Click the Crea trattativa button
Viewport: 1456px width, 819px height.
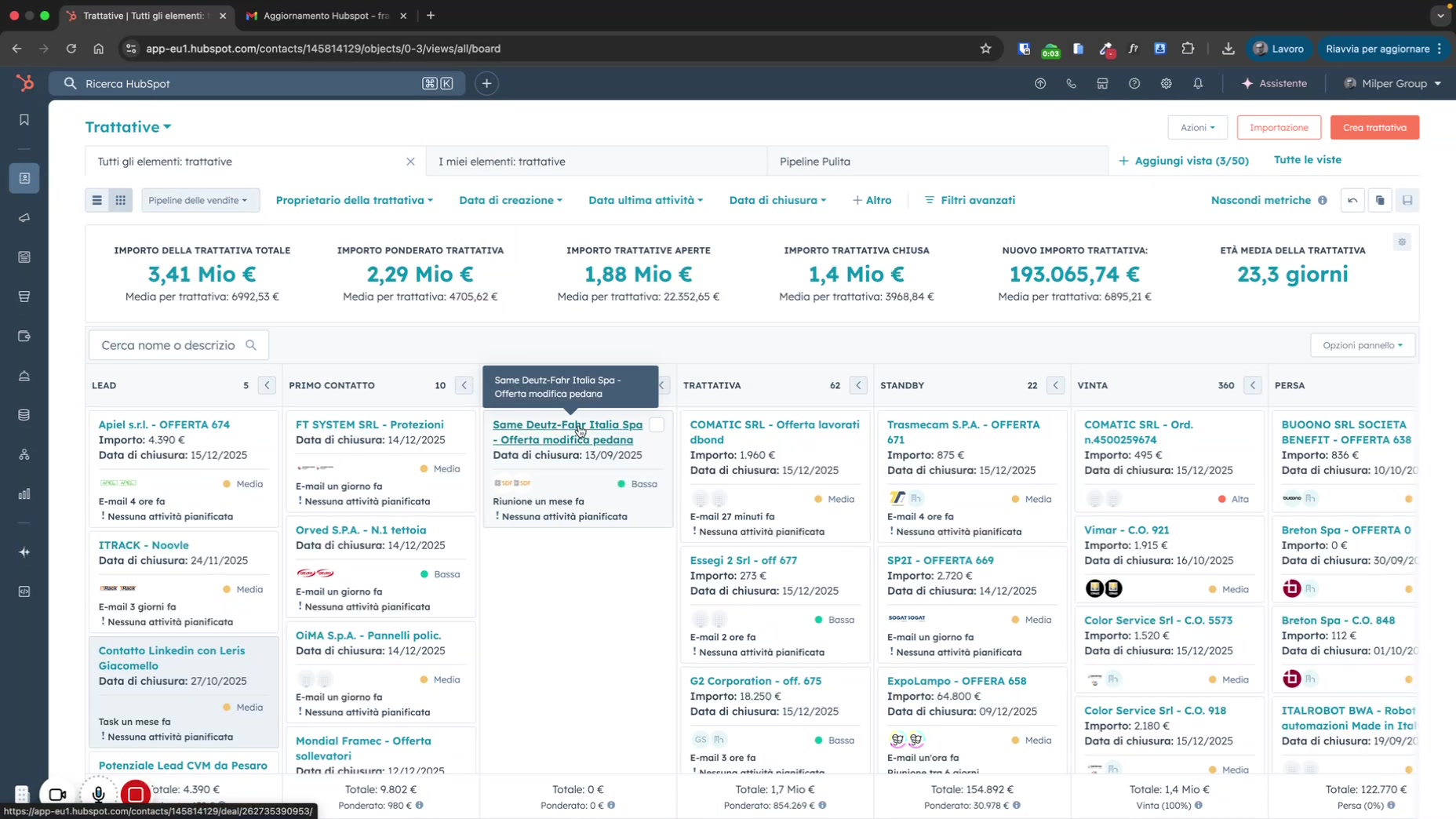point(1374,127)
